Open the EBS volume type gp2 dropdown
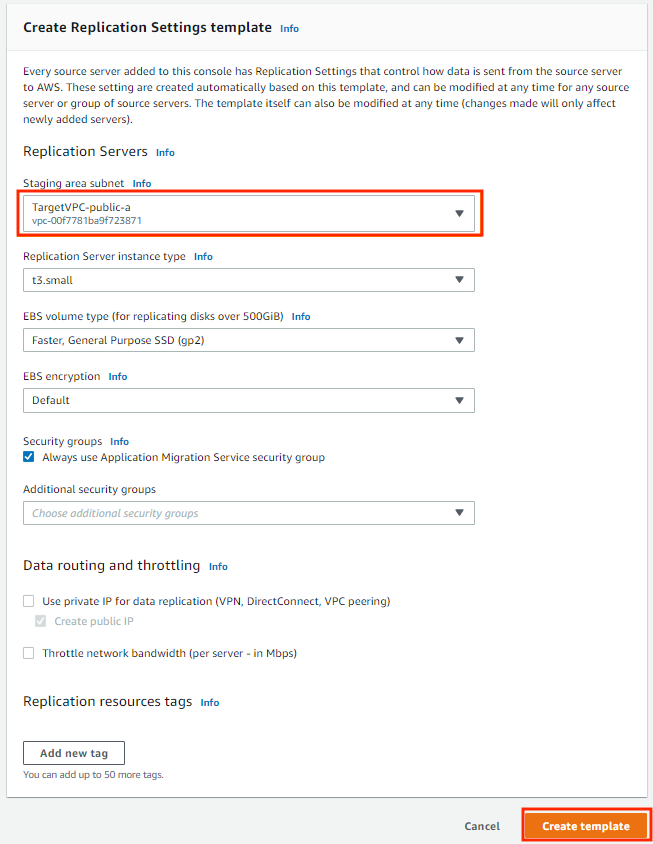The width and height of the screenshot is (653, 844). tap(249, 340)
